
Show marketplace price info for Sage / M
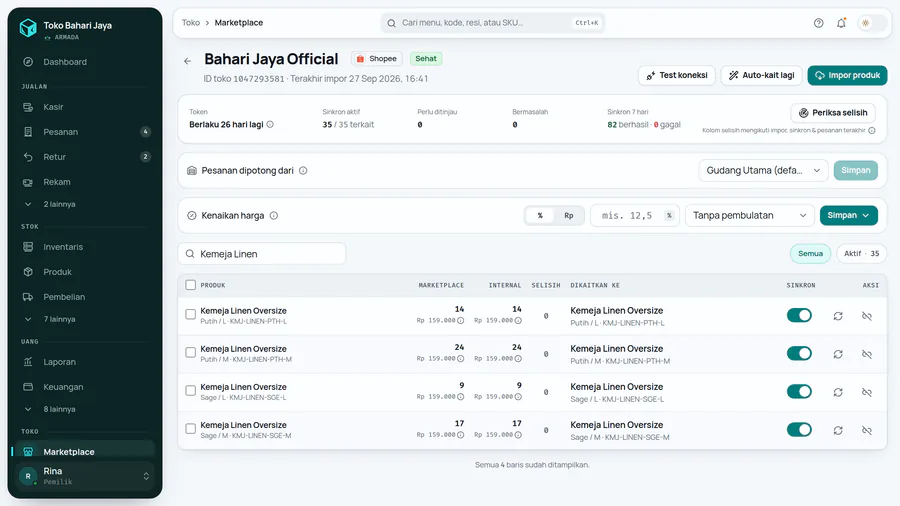(x=460, y=435)
